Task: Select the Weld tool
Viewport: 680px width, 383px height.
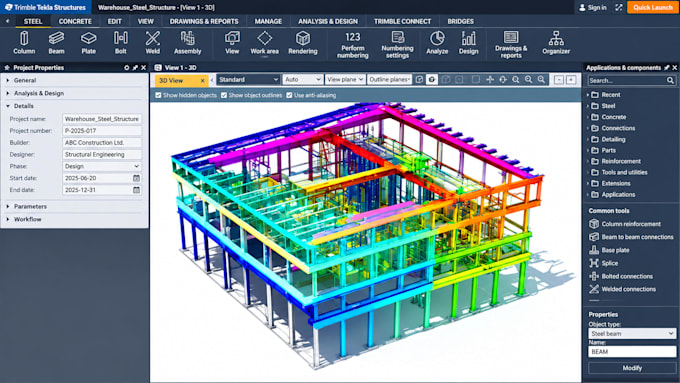Action: 153,43
